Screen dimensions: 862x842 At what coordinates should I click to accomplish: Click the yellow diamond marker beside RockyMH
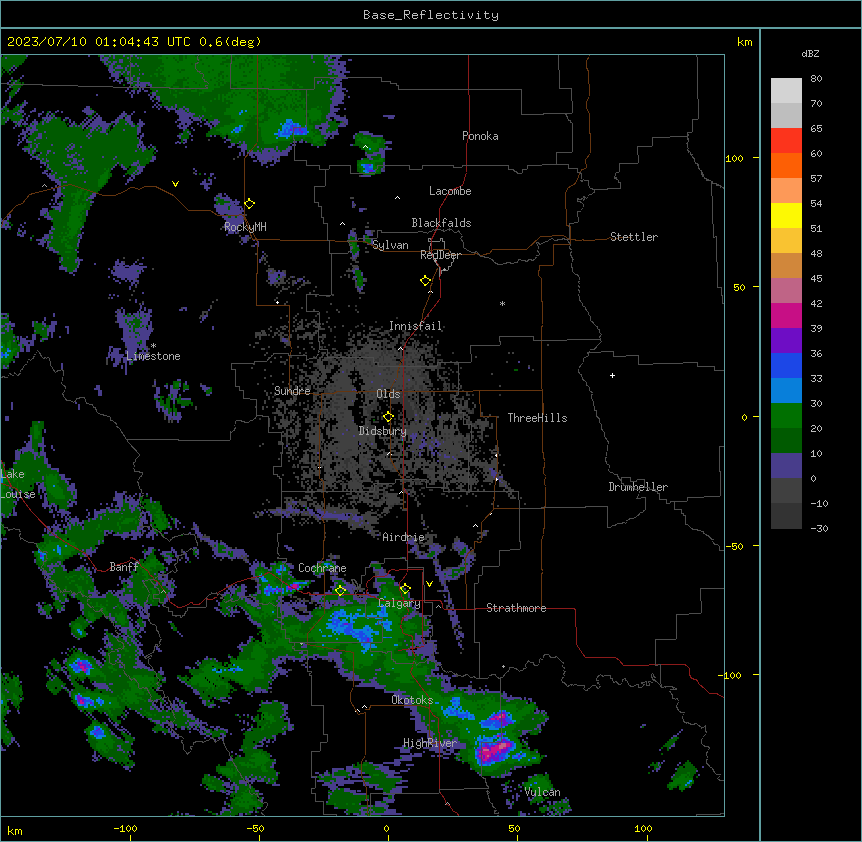(x=250, y=204)
